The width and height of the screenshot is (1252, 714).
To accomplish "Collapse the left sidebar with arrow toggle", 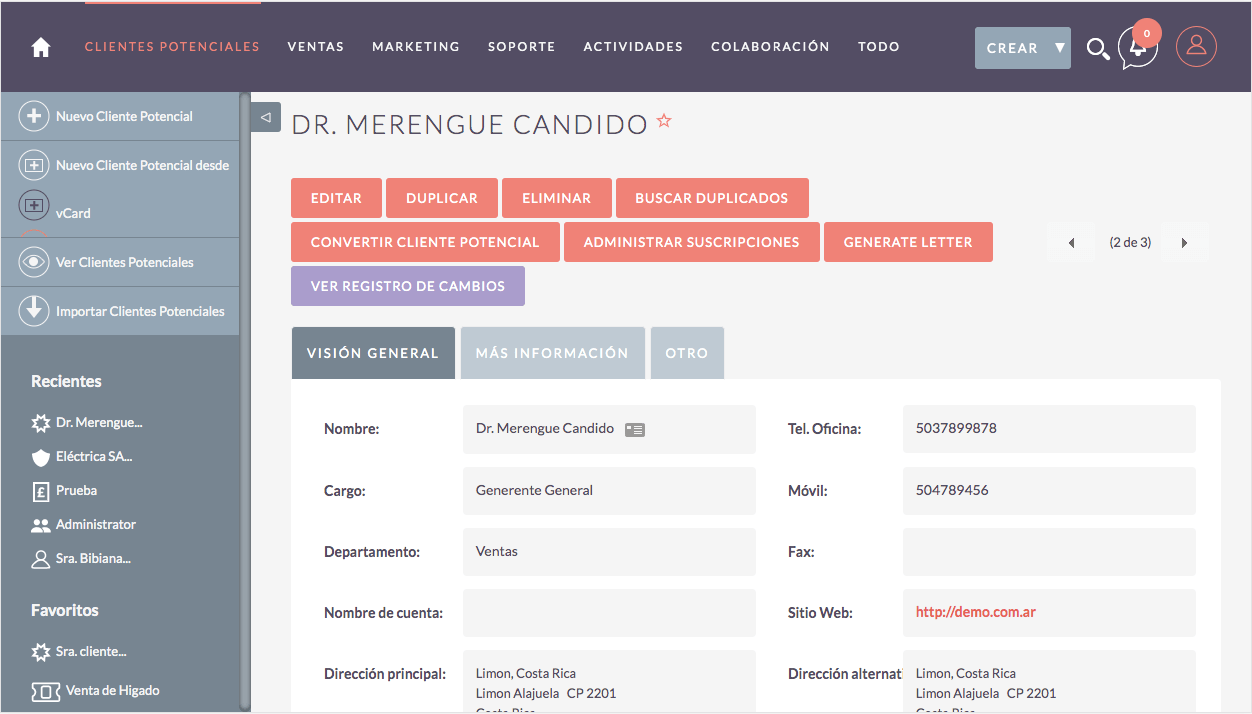I will pos(265,117).
